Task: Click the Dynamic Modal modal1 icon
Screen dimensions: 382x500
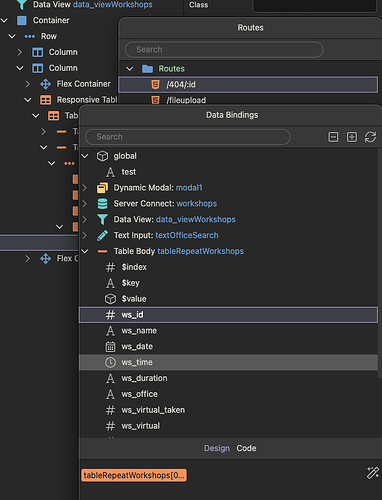Action: point(102,188)
